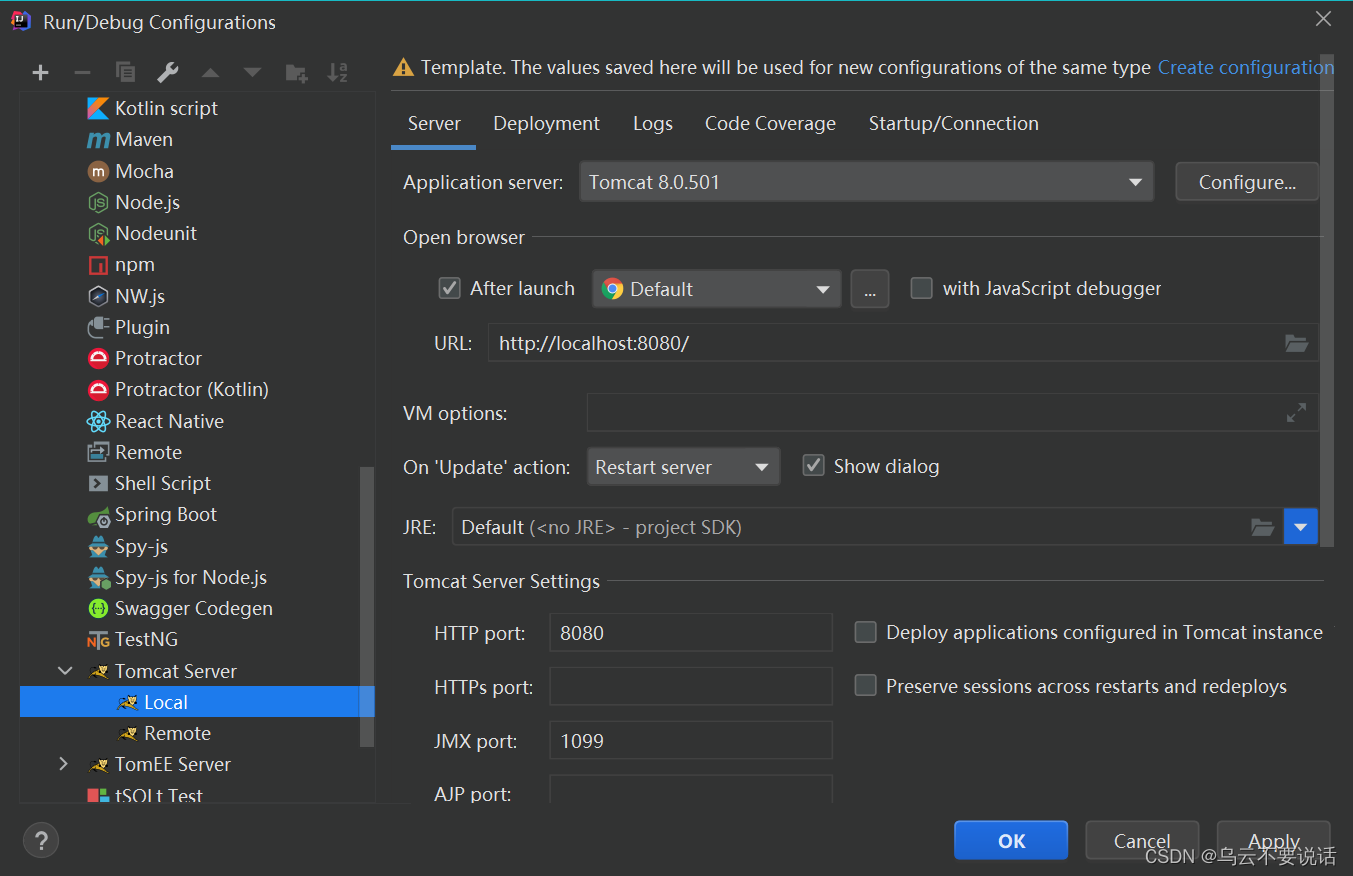This screenshot has width=1353, height=876.
Task: Switch to the Deployment tab
Action: coord(546,124)
